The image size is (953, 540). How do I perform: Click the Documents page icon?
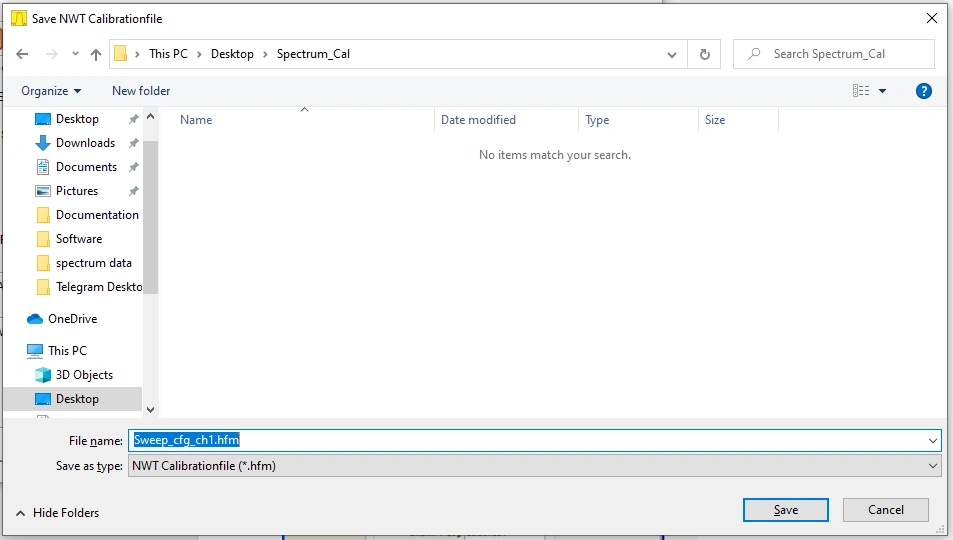(x=43, y=167)
